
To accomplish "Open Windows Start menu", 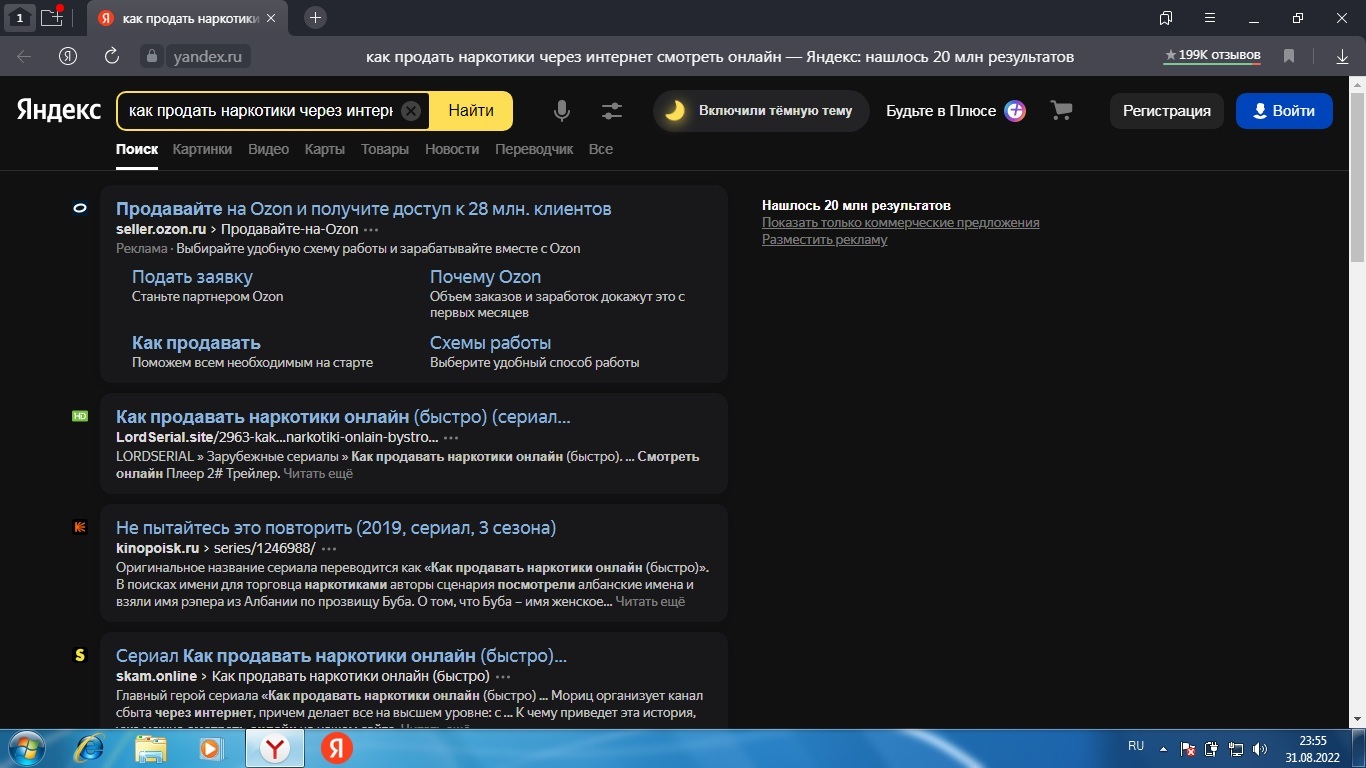I will point(26,748).
